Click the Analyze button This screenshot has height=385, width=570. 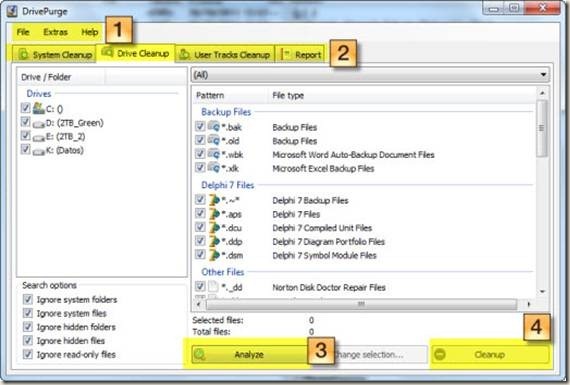[250, 354]
